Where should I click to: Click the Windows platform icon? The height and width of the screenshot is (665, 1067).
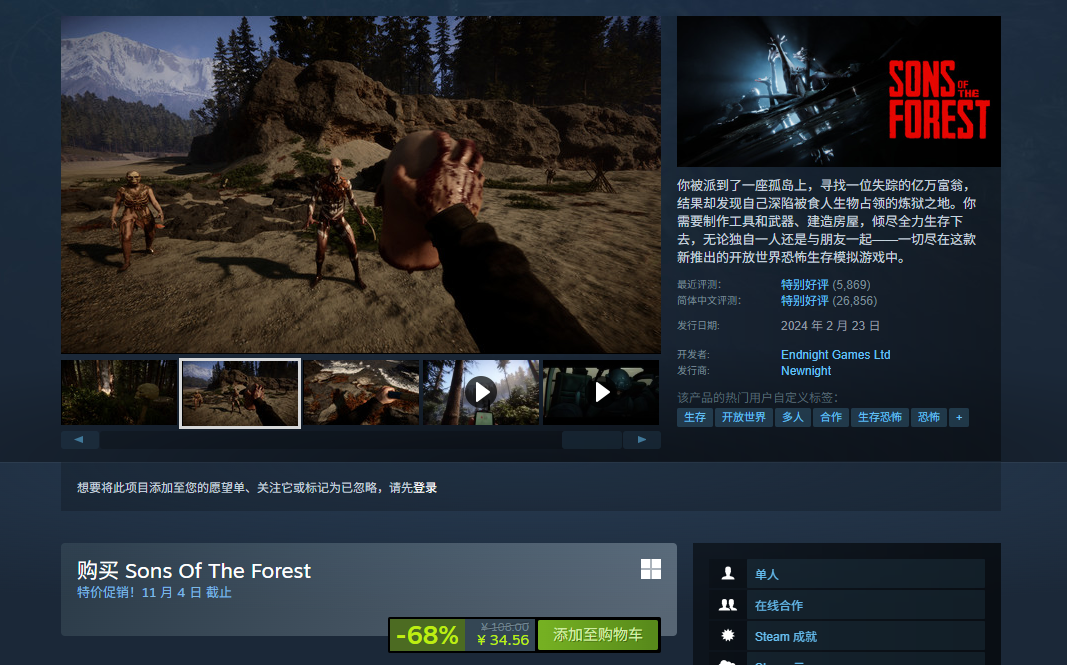(651, 569)
